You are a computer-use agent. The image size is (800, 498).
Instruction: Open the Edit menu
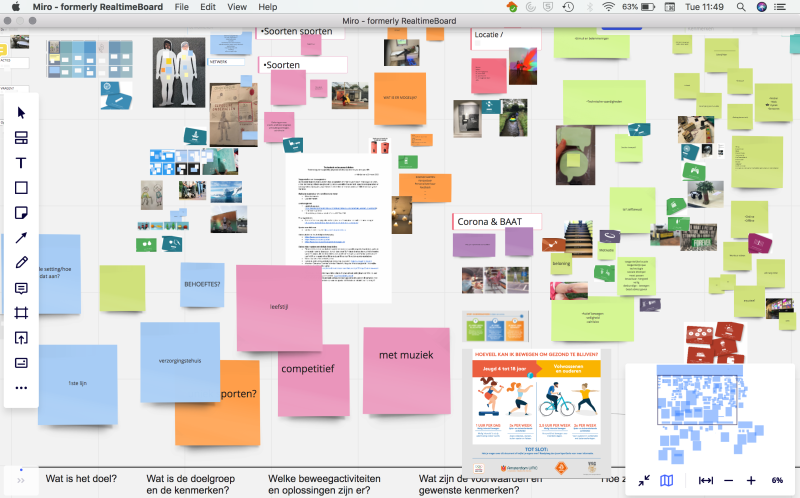(x=208, y=7)
